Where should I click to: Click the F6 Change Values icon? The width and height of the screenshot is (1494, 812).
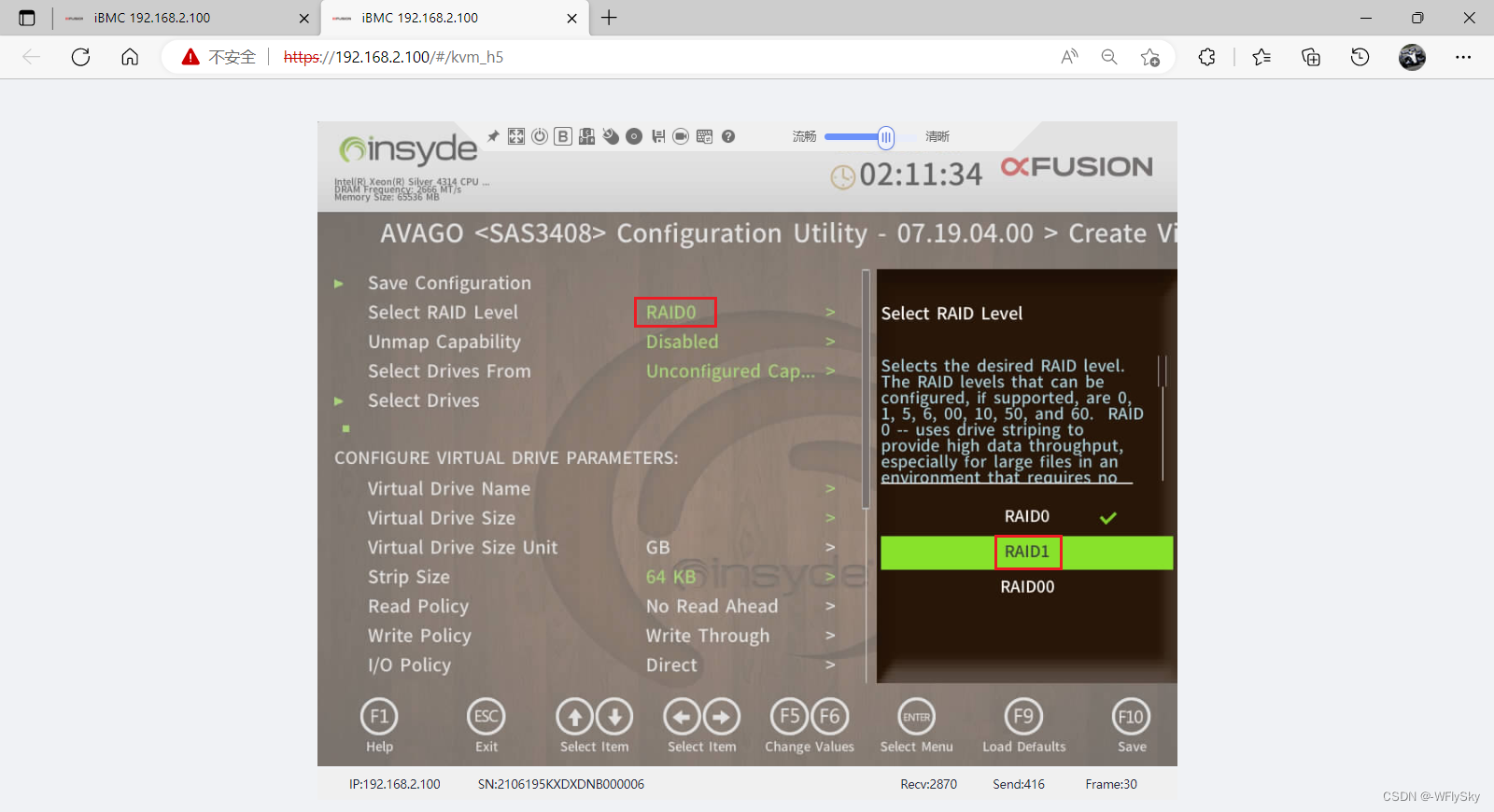pyautogui.click(x=829, y=717)
